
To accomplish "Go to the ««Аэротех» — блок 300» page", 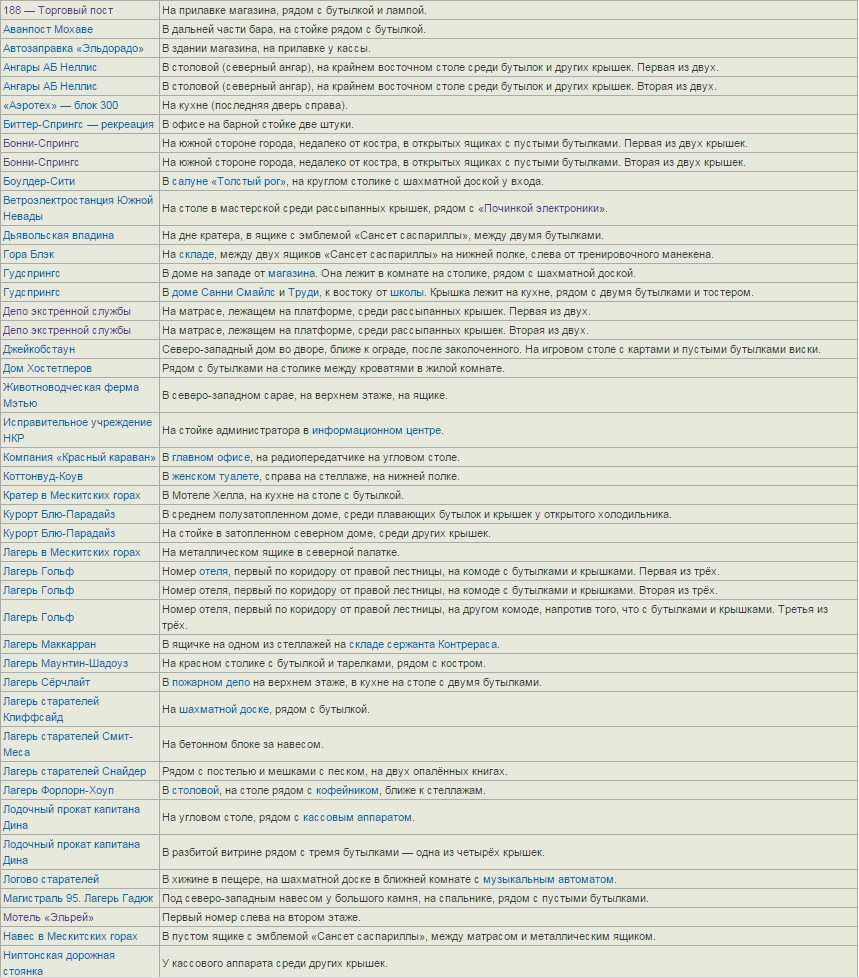I will [x=61, y=105].
